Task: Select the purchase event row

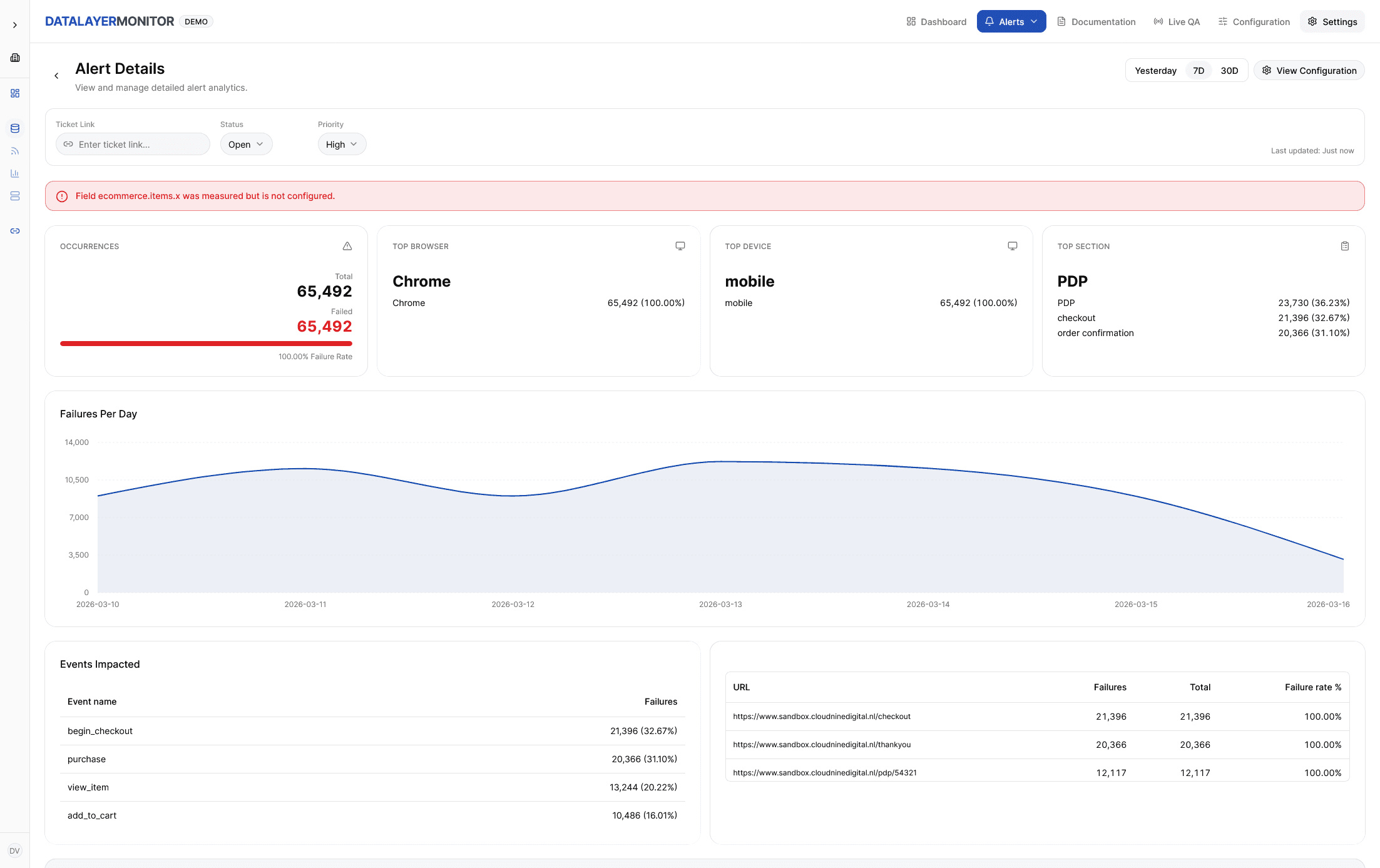Action: click(x=372, y=759)
